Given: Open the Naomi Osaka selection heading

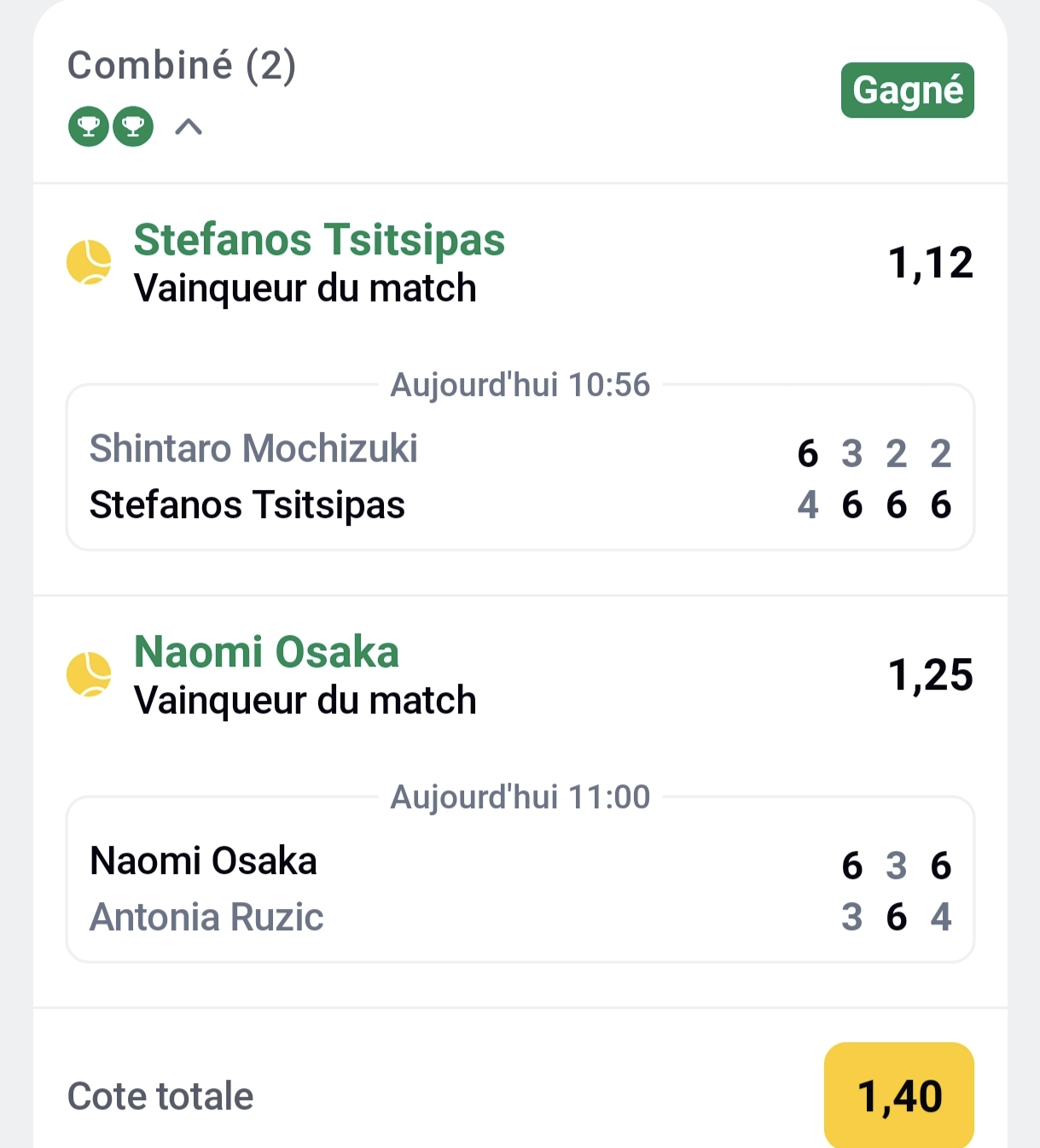Looking at the screenshot, I should click(266, 652).
